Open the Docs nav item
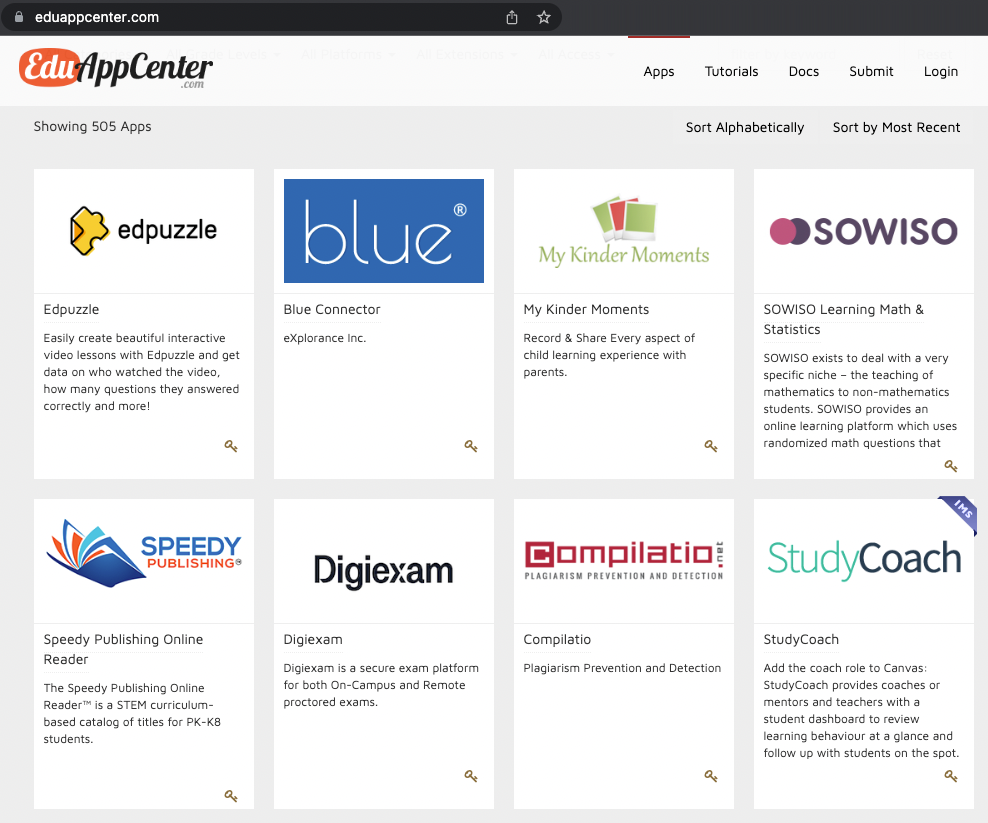 [803, 71]
